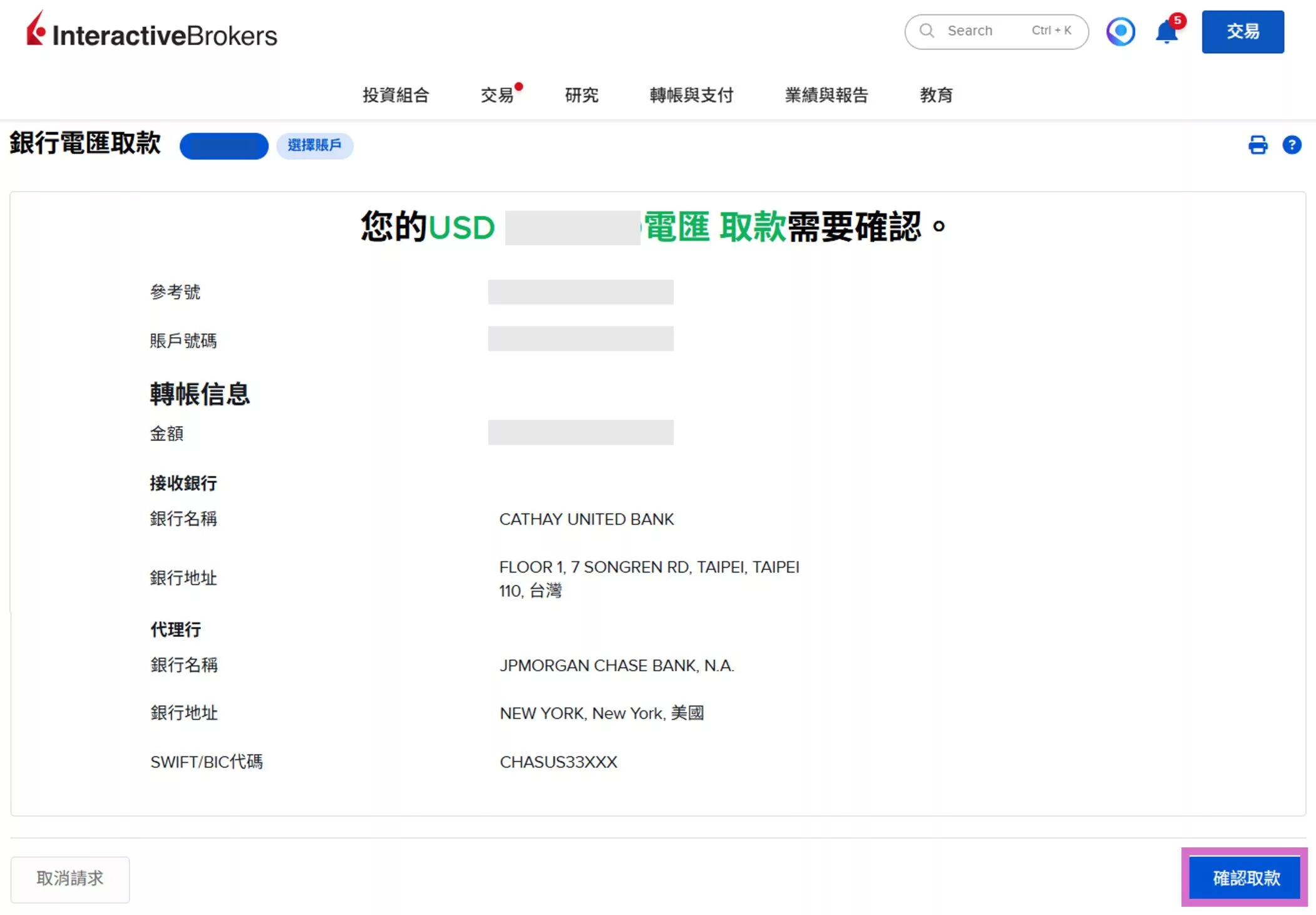Click the Interactive Brokers logo
The image size is (1316, 915).
click(x=152, y=30)
